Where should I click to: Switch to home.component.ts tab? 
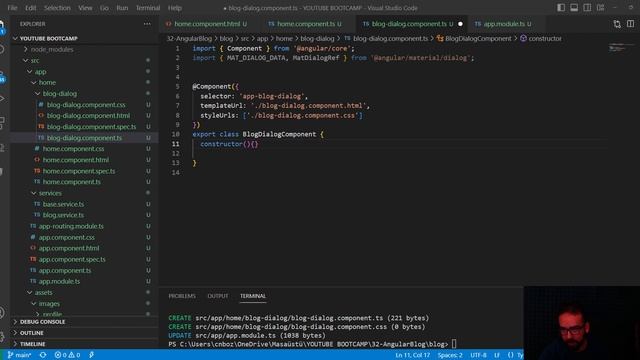coord(306,24)
